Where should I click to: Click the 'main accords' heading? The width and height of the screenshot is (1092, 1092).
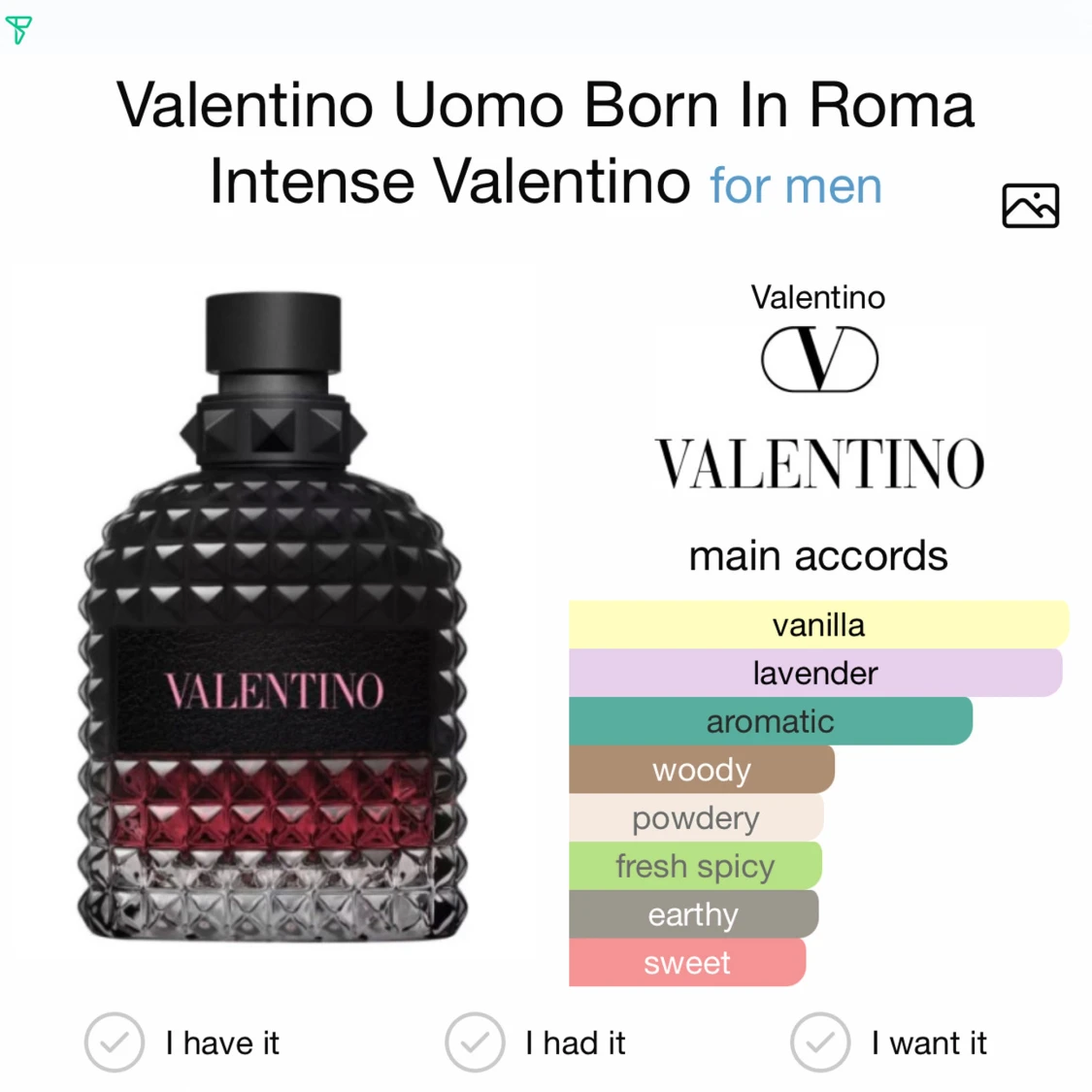click(x=818, y=556)
